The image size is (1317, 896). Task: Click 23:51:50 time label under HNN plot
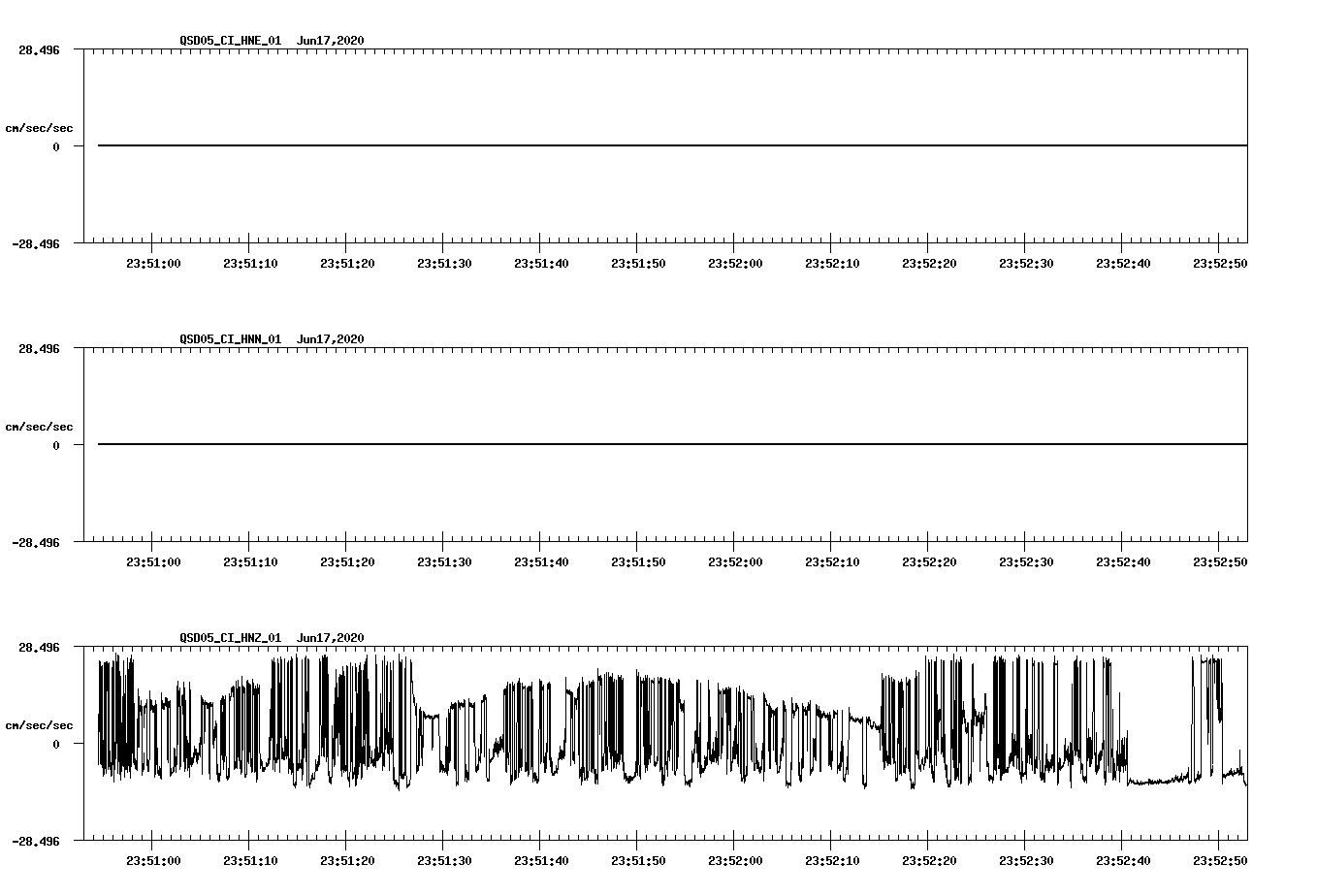tap(638, 562)
